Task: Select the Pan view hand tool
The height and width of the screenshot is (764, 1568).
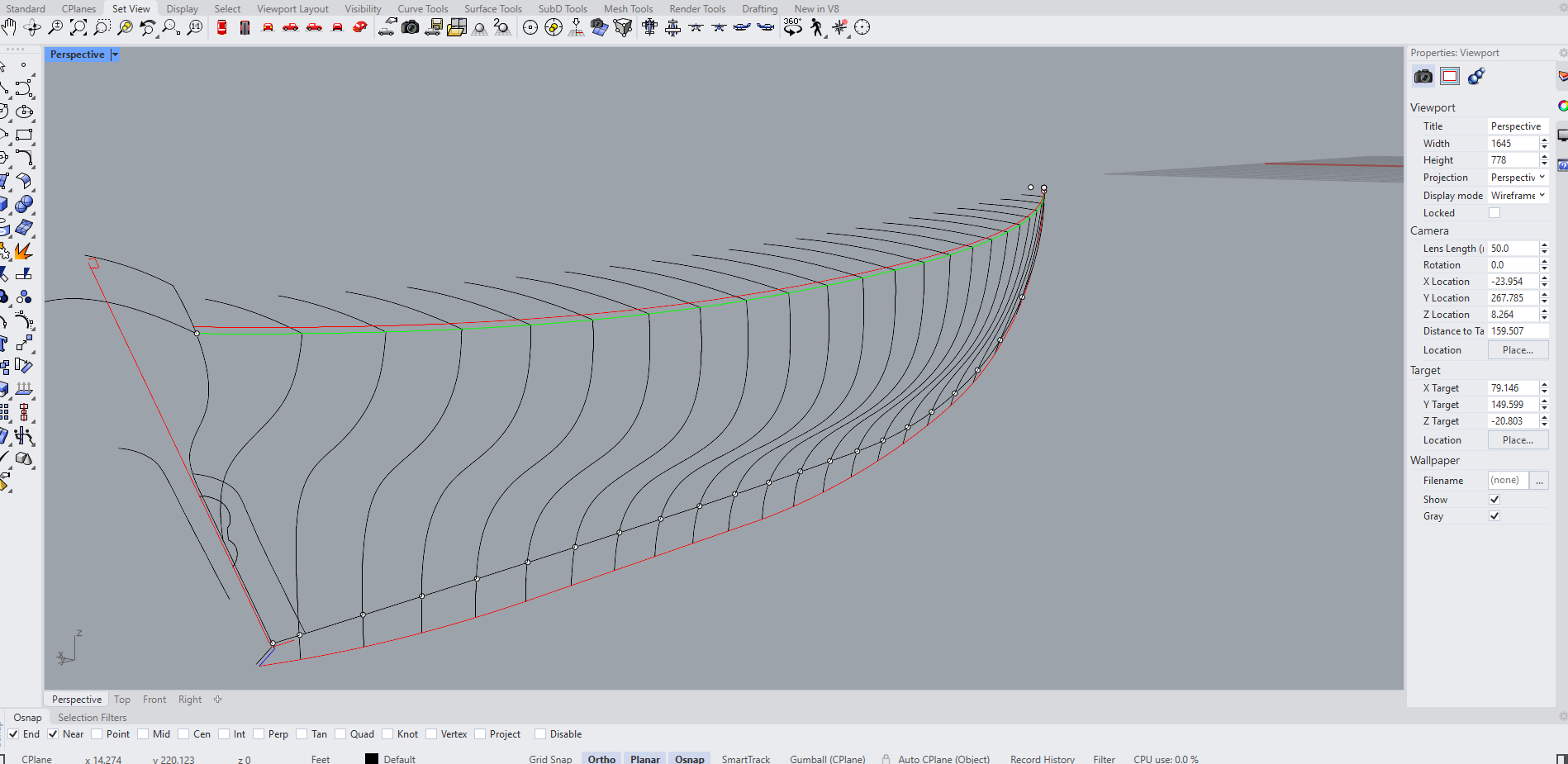Action: click(9, 27)
